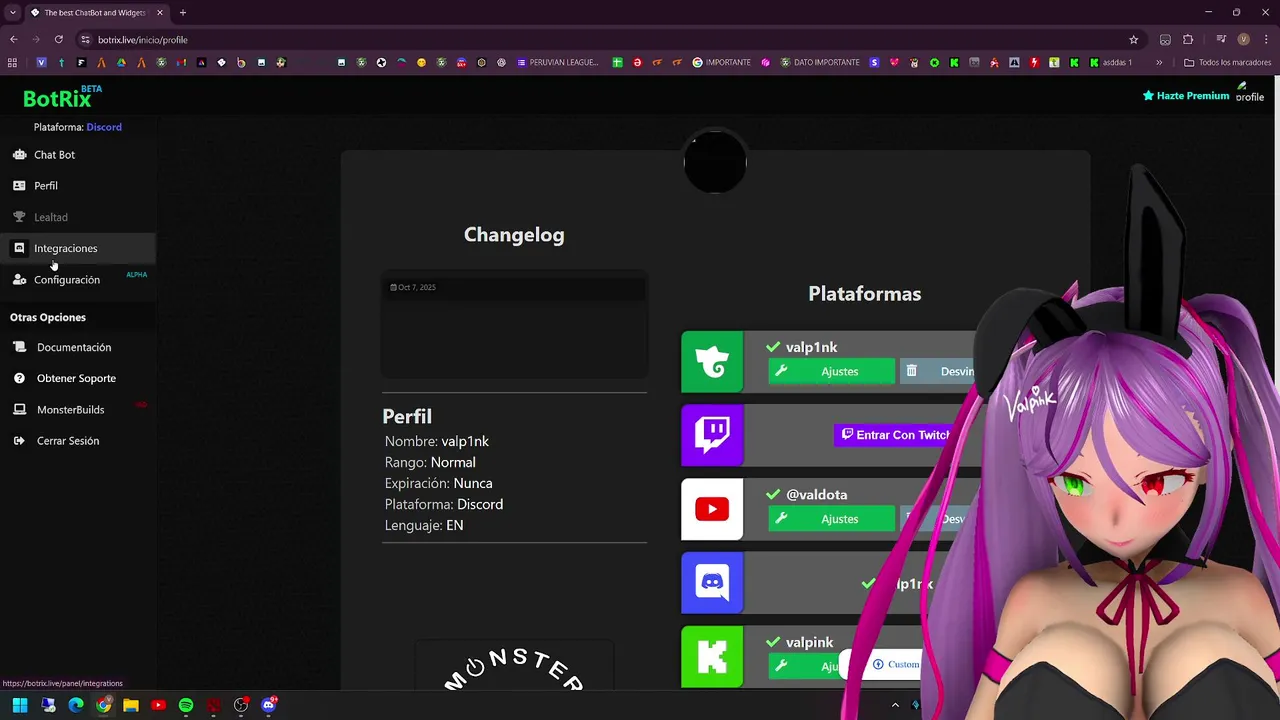
Task: Click the Chat Bot robot icon
Action: (19, 155)
